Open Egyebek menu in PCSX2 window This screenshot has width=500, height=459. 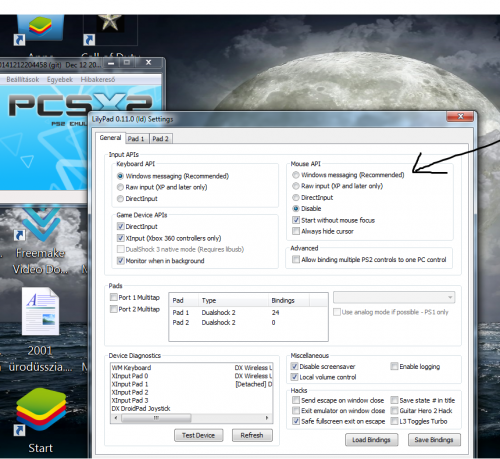(60, 79)
